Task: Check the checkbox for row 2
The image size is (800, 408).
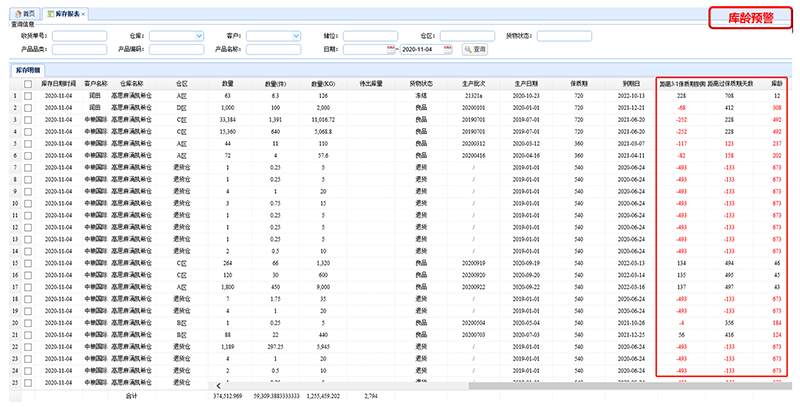Action: (x=28, y=108)
